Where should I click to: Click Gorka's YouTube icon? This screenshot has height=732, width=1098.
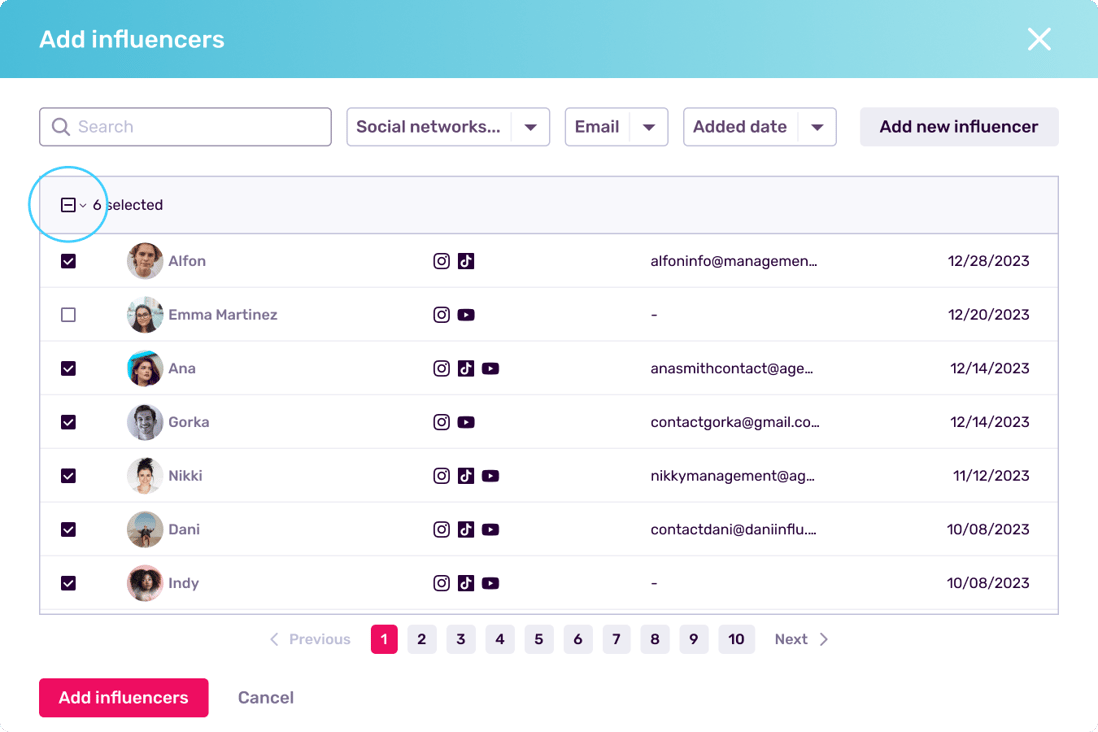point(466,423)
